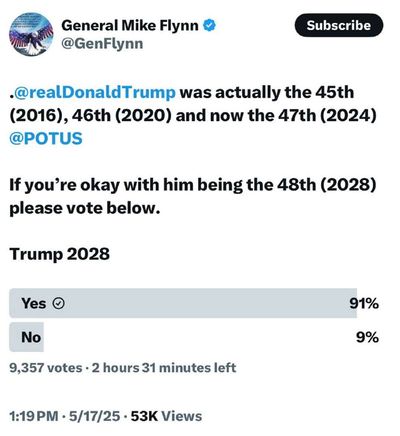400x436 pixels.
Task: Click the 9,357 votes count
Action: pyautogui.click(x=46, y=368)
